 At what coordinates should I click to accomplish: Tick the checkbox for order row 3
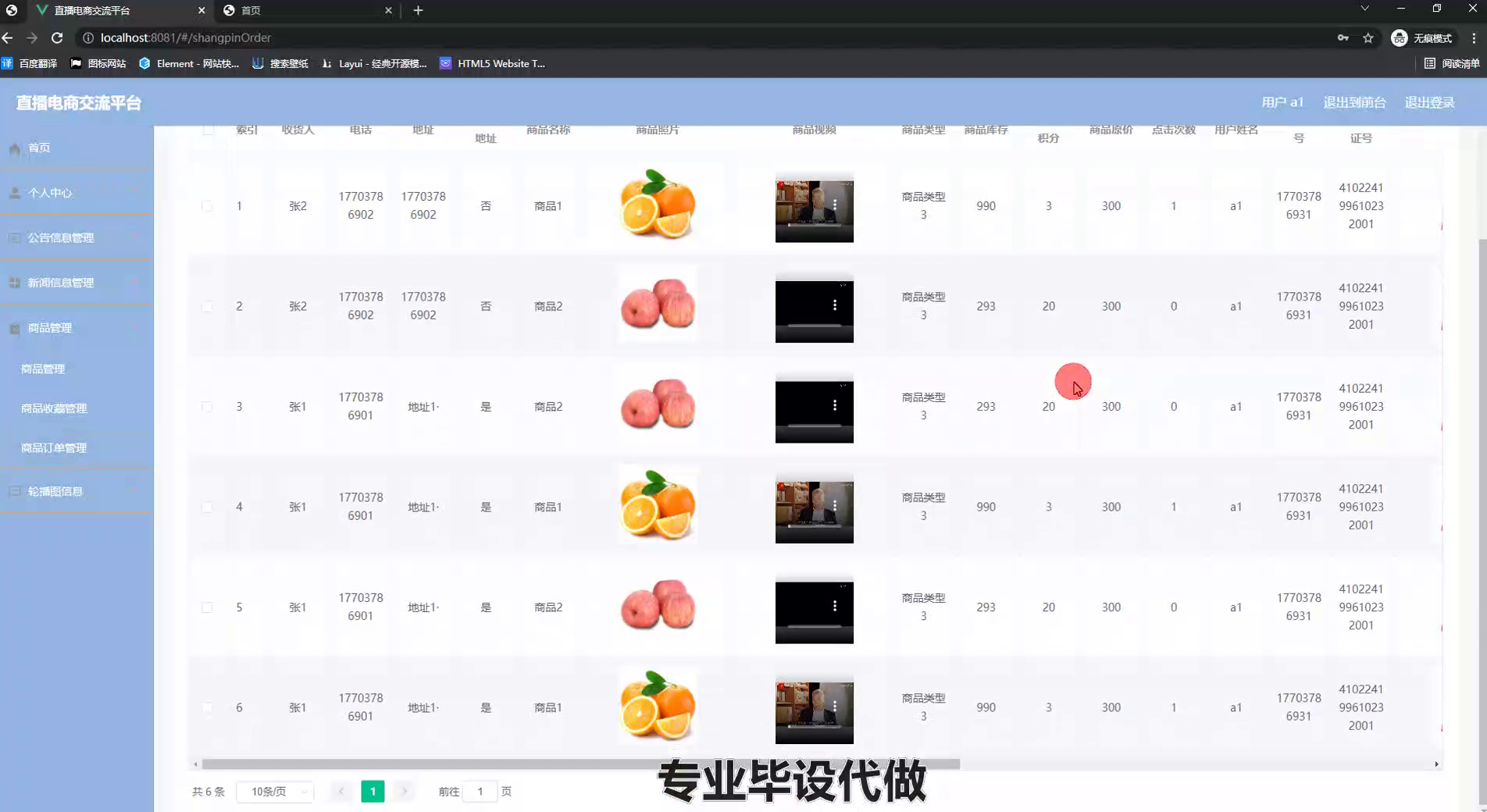pos(207,407)
